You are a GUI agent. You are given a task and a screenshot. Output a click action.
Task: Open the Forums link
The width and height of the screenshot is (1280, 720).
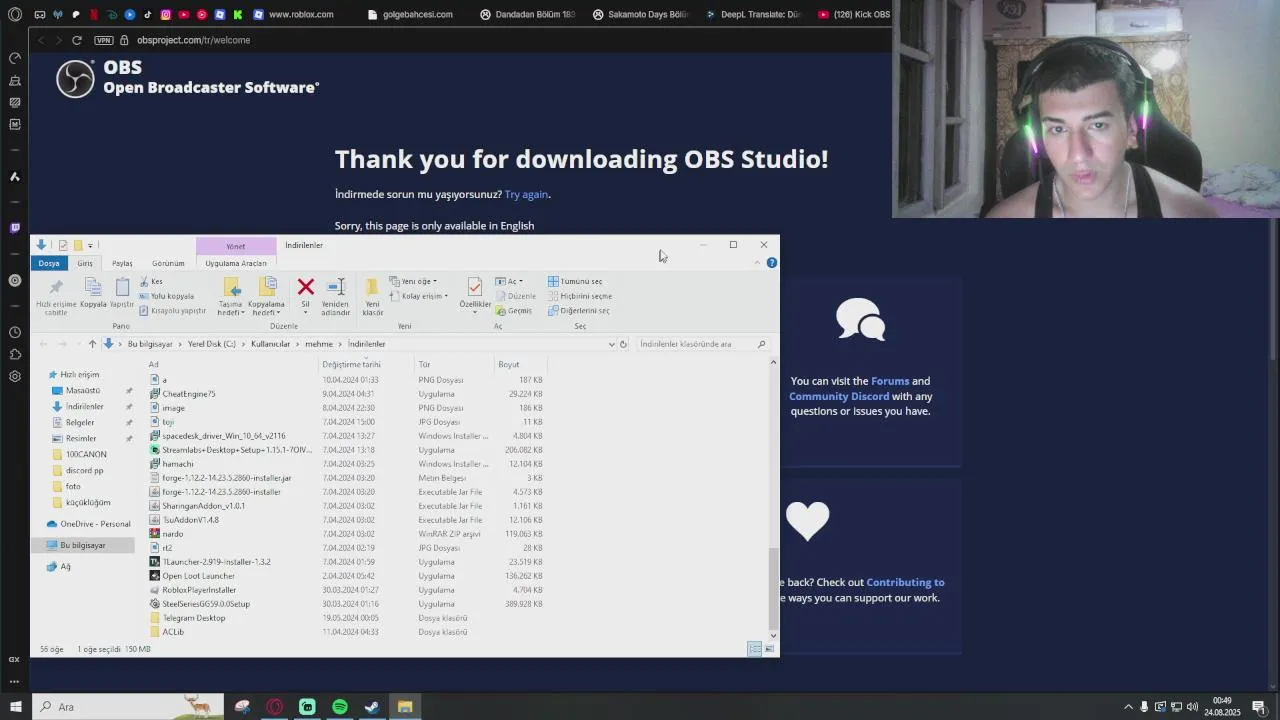point(890,381)
